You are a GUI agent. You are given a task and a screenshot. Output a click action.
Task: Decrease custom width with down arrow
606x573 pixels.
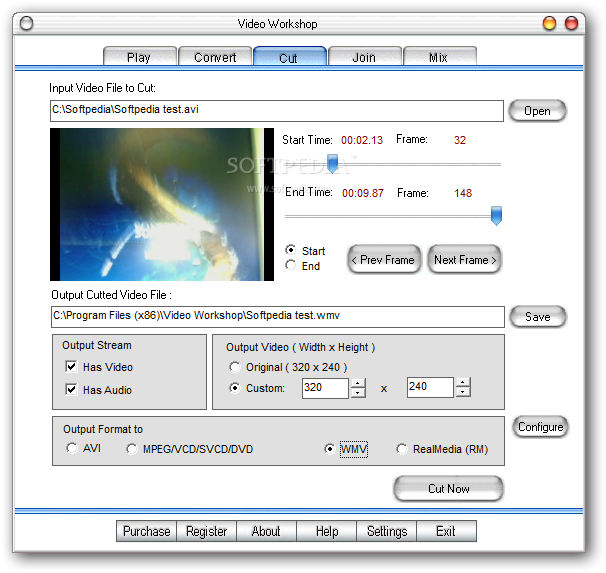tap(358, 393)
